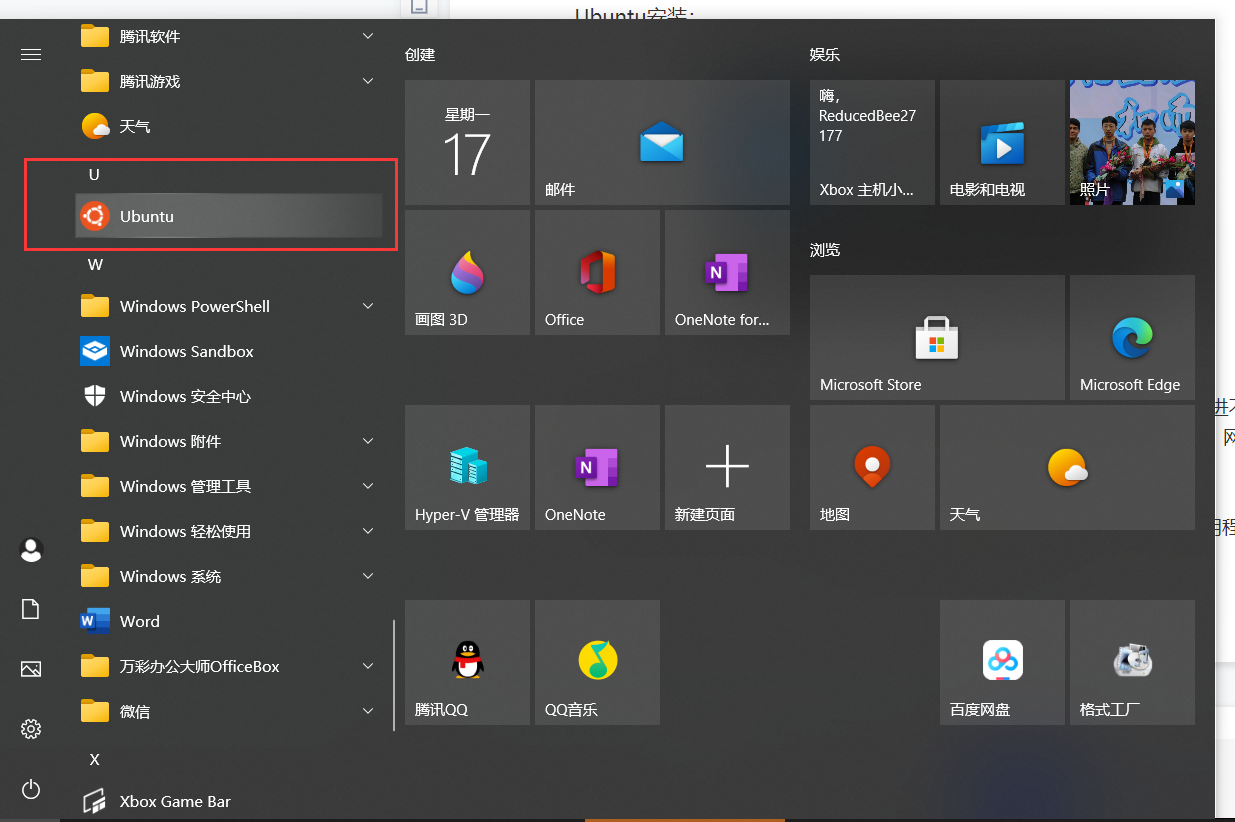Expand the 微信 folder
The height and width of the screenshot is (822, 1235).
coord(229,711)
